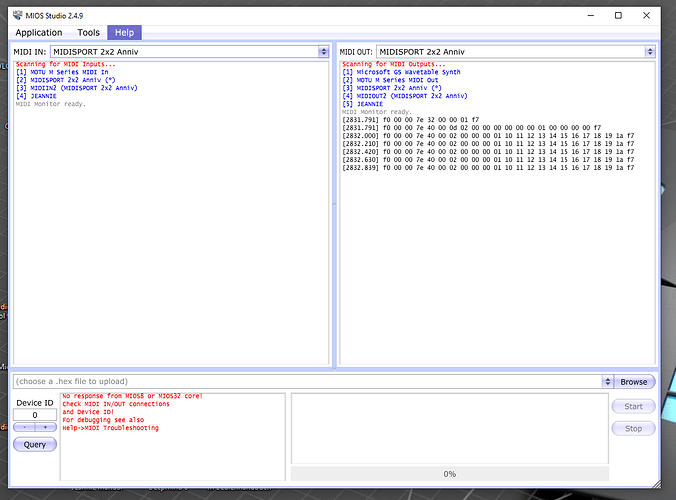Click the Start upload button
This screenshot has width=676, height=500.
[x=633, y=406]
